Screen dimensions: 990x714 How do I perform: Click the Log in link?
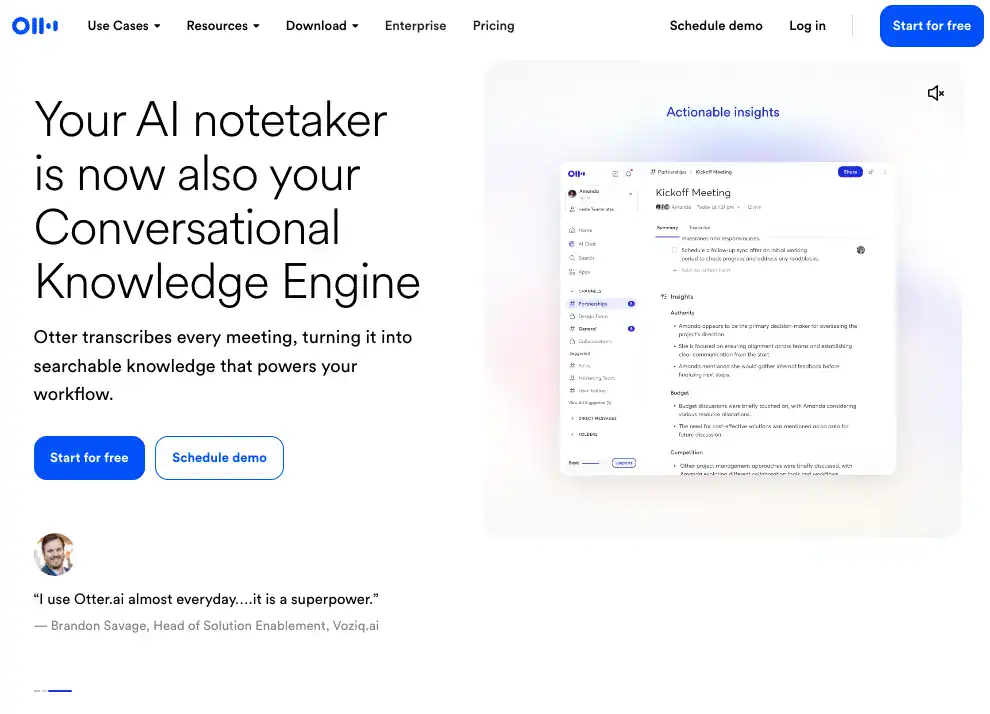click(x=807, y=26)
